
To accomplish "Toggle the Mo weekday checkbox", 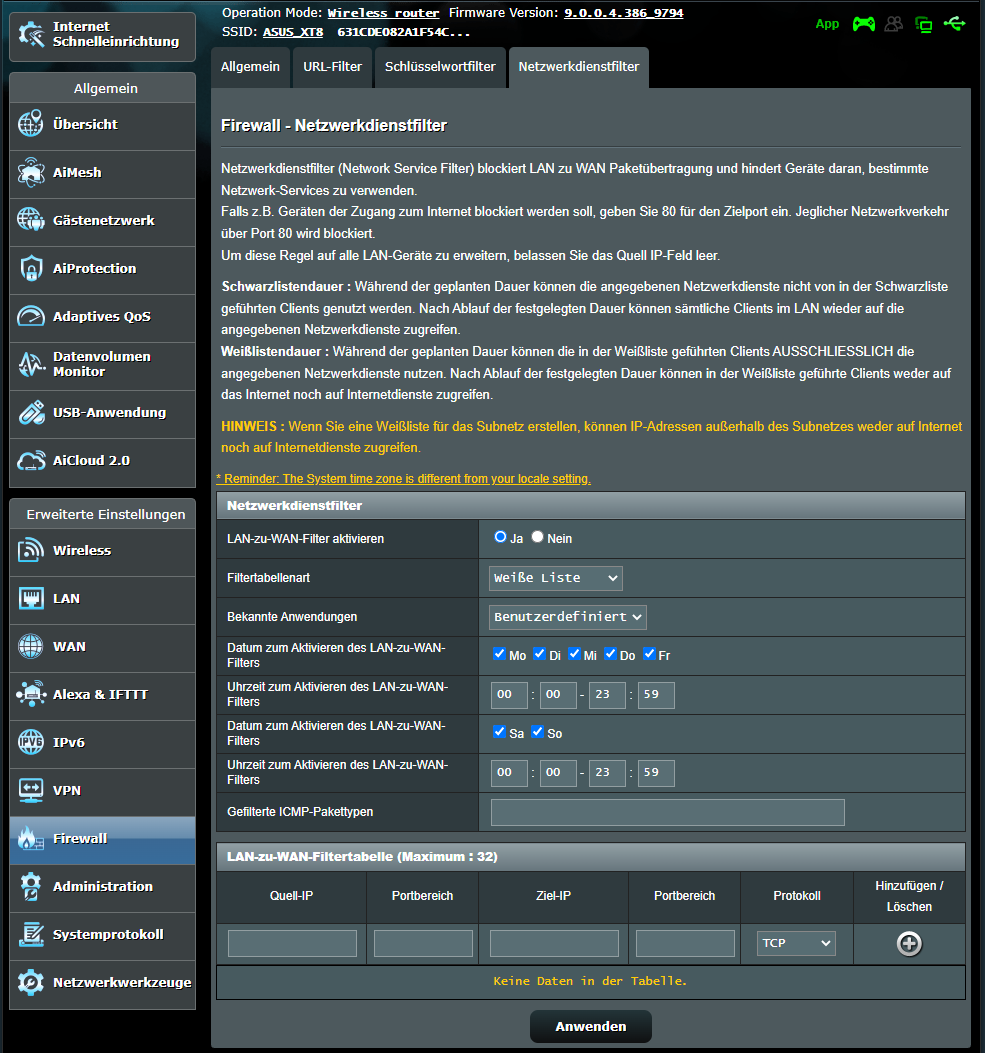I will click(499, 653).
